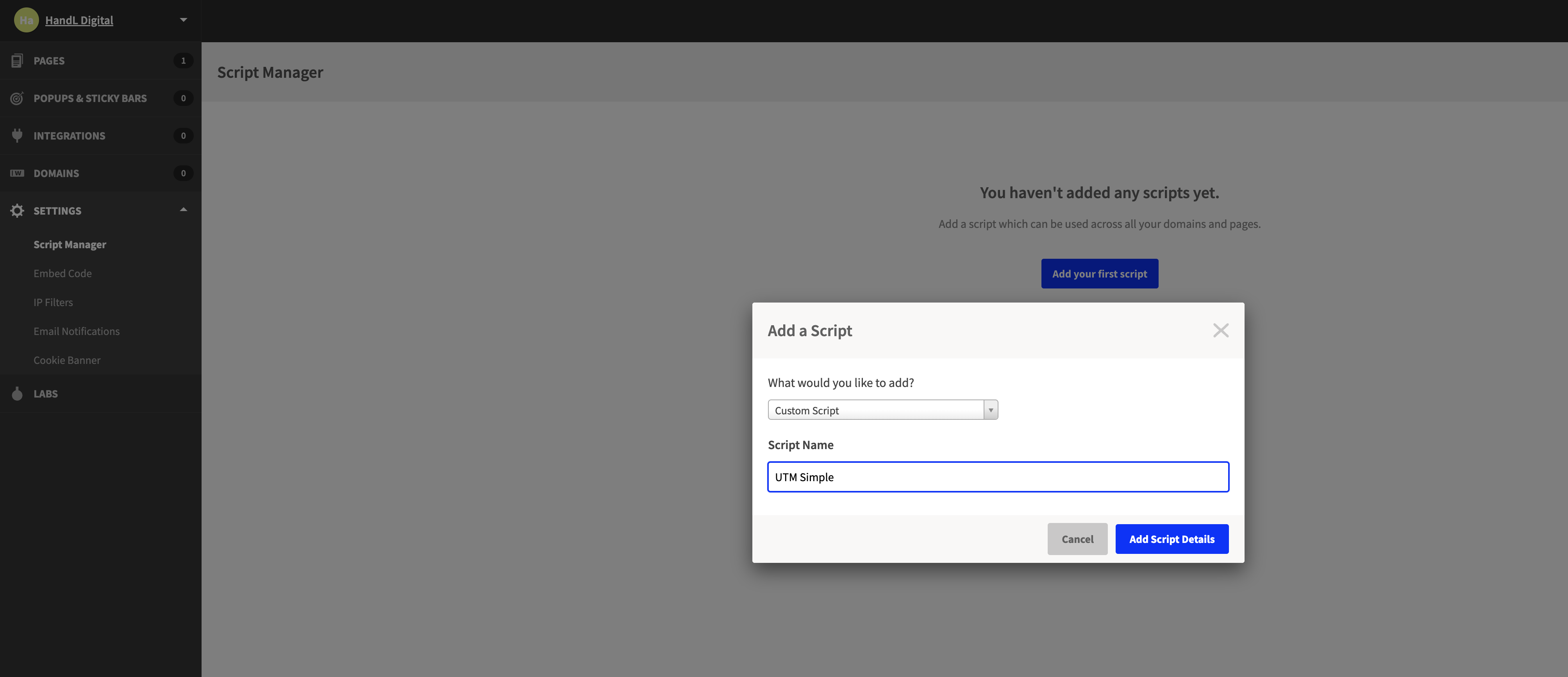The height and width of the screenshot is (677, 1568).
Task: Click the Popups & Sticky Bars count badge
Action: [183, 98]
